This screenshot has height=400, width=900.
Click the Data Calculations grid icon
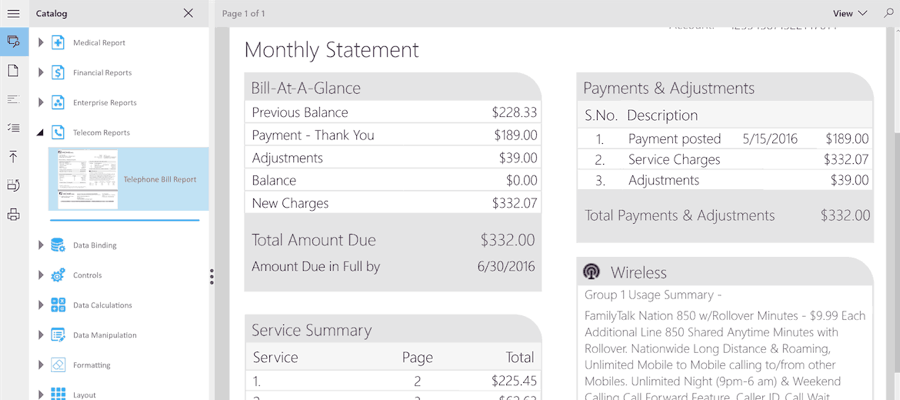(x=58, y=305)
